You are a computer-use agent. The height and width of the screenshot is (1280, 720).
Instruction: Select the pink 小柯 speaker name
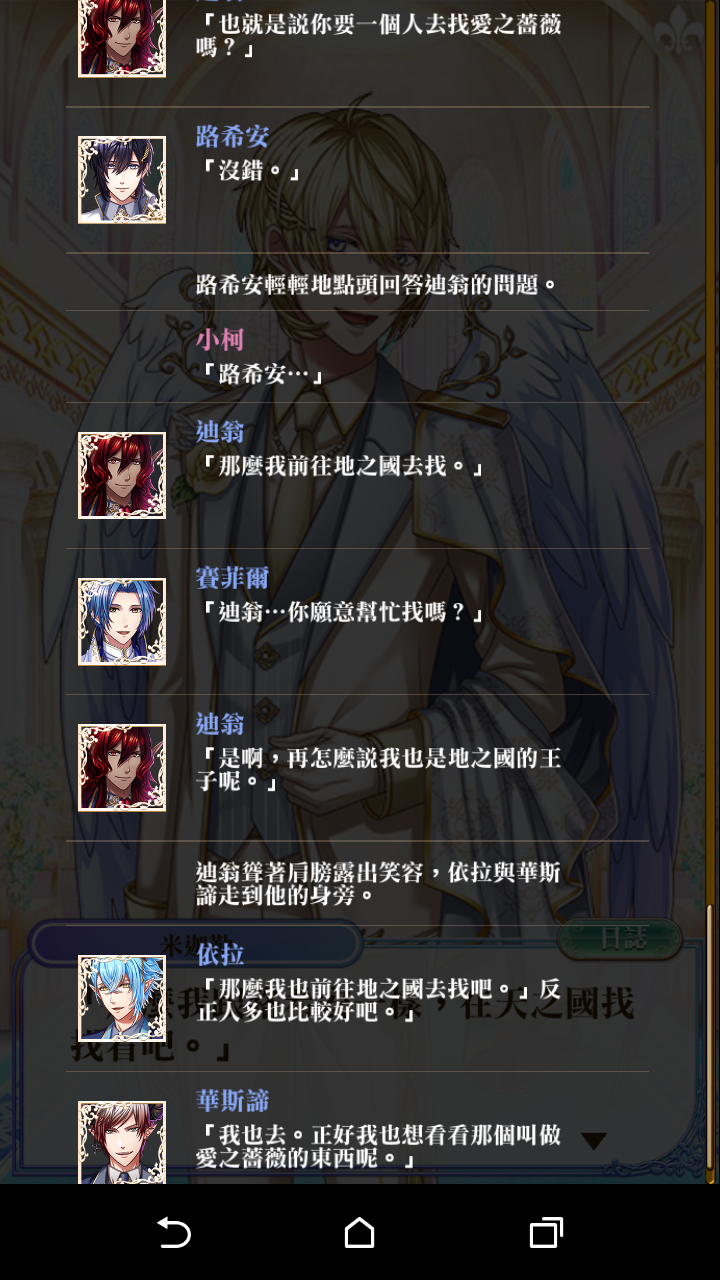tap(220, 339)
